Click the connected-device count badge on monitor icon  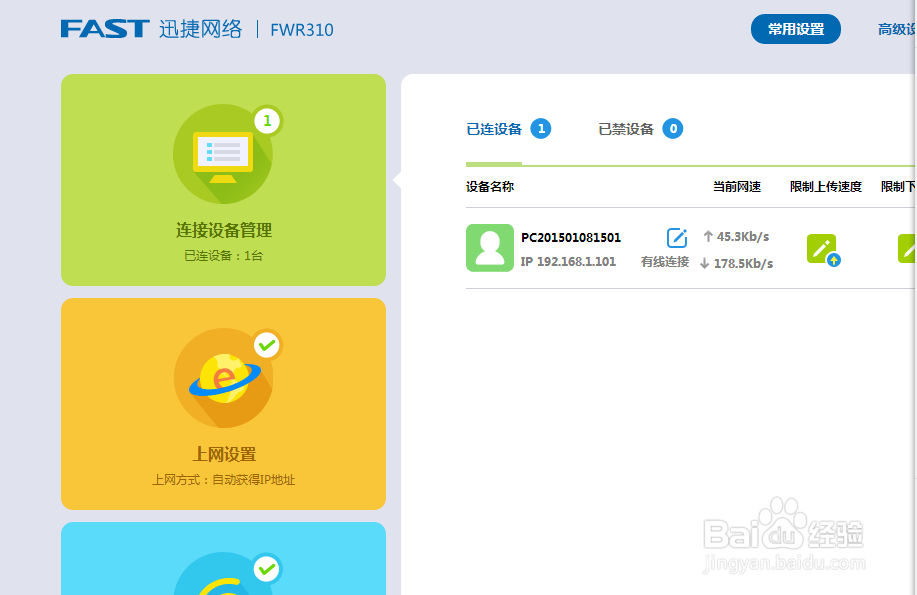(267, 121)
